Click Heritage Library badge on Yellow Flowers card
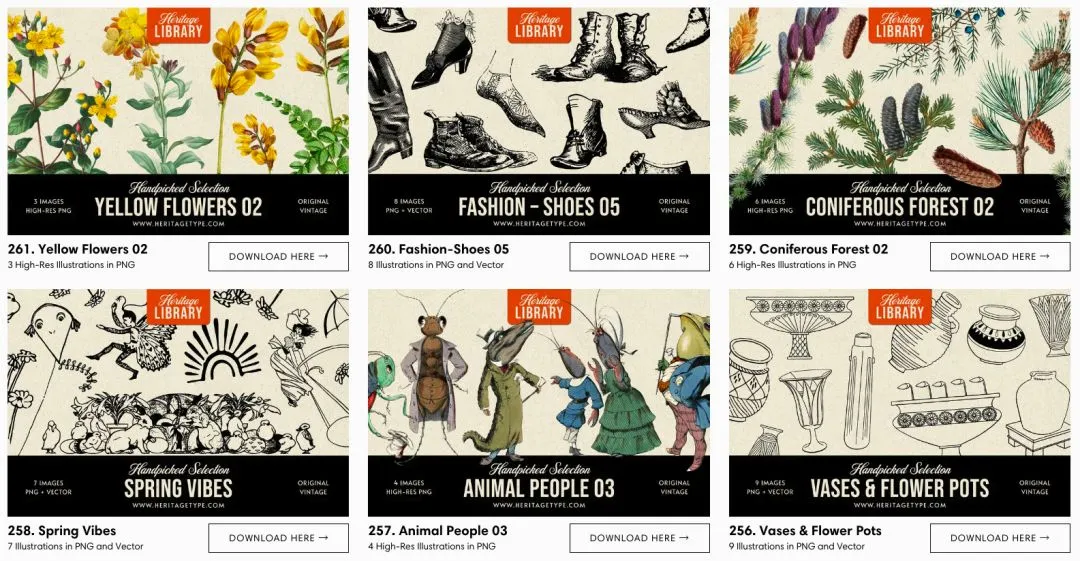1080x561 pixels. click(x=178, y=26)
